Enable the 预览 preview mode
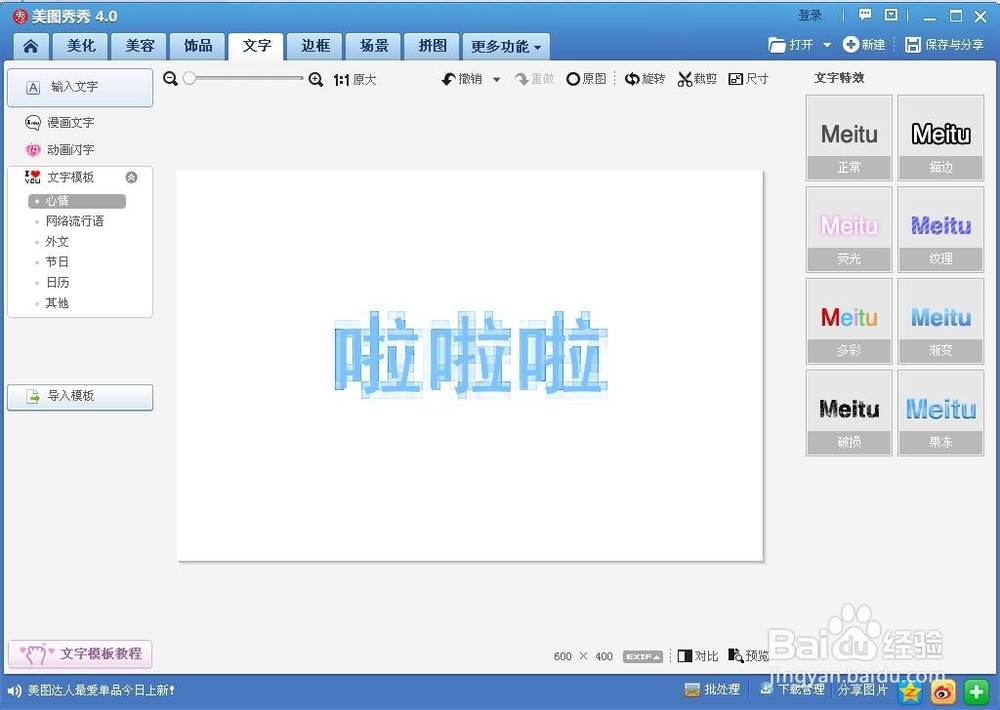Image resolution: width=1000 pixels, height=710 pixels. tap(750, 656)
